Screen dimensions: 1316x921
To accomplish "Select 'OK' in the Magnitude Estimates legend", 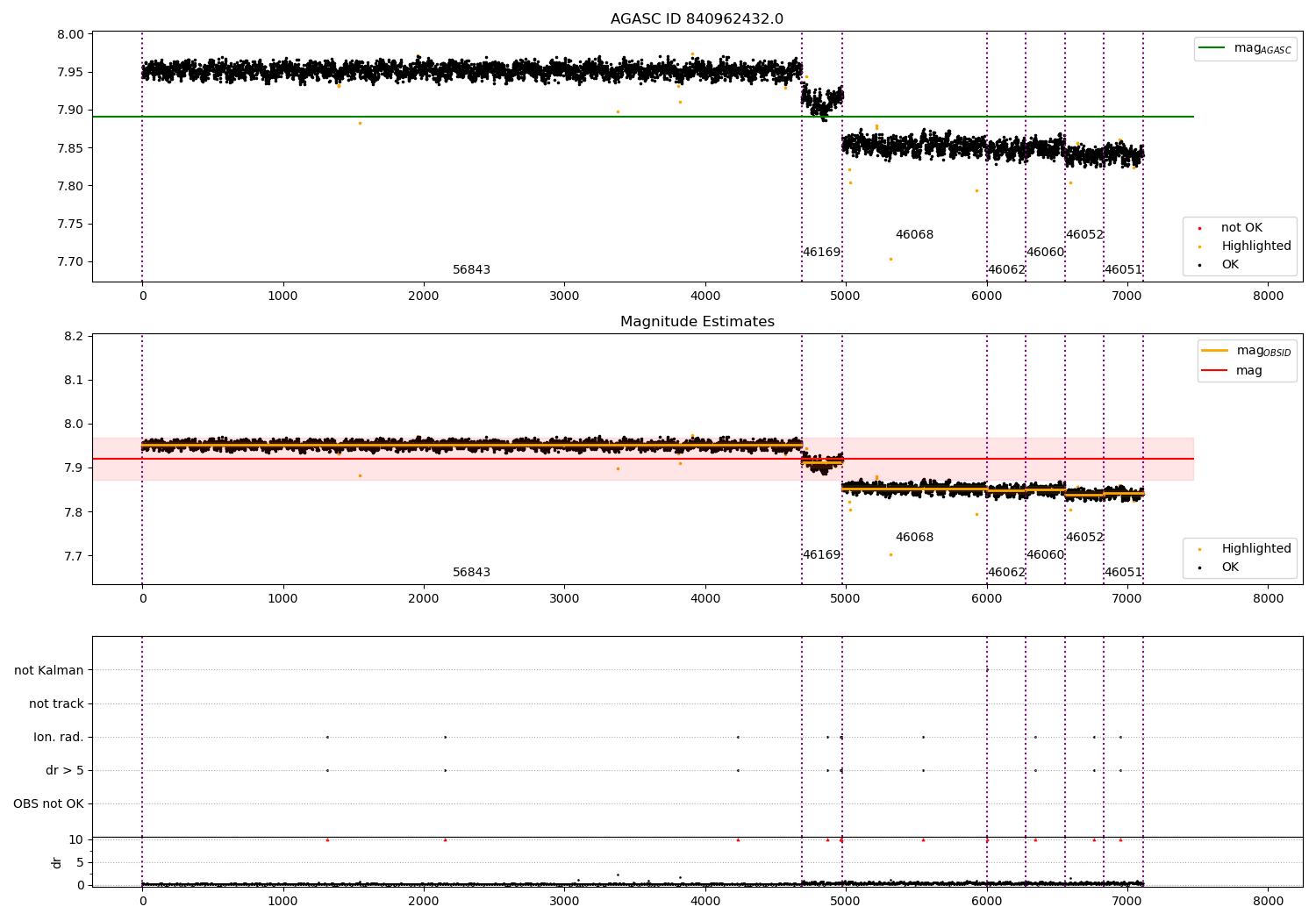I will coord(1230,568).
